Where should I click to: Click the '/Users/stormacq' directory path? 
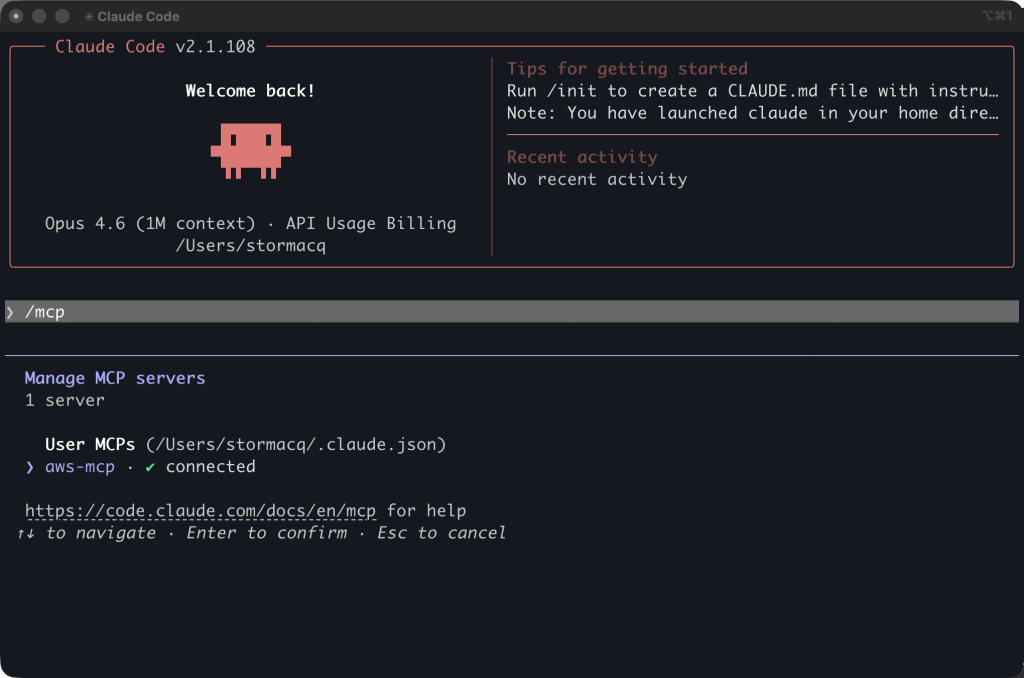[x=251, y=246]
